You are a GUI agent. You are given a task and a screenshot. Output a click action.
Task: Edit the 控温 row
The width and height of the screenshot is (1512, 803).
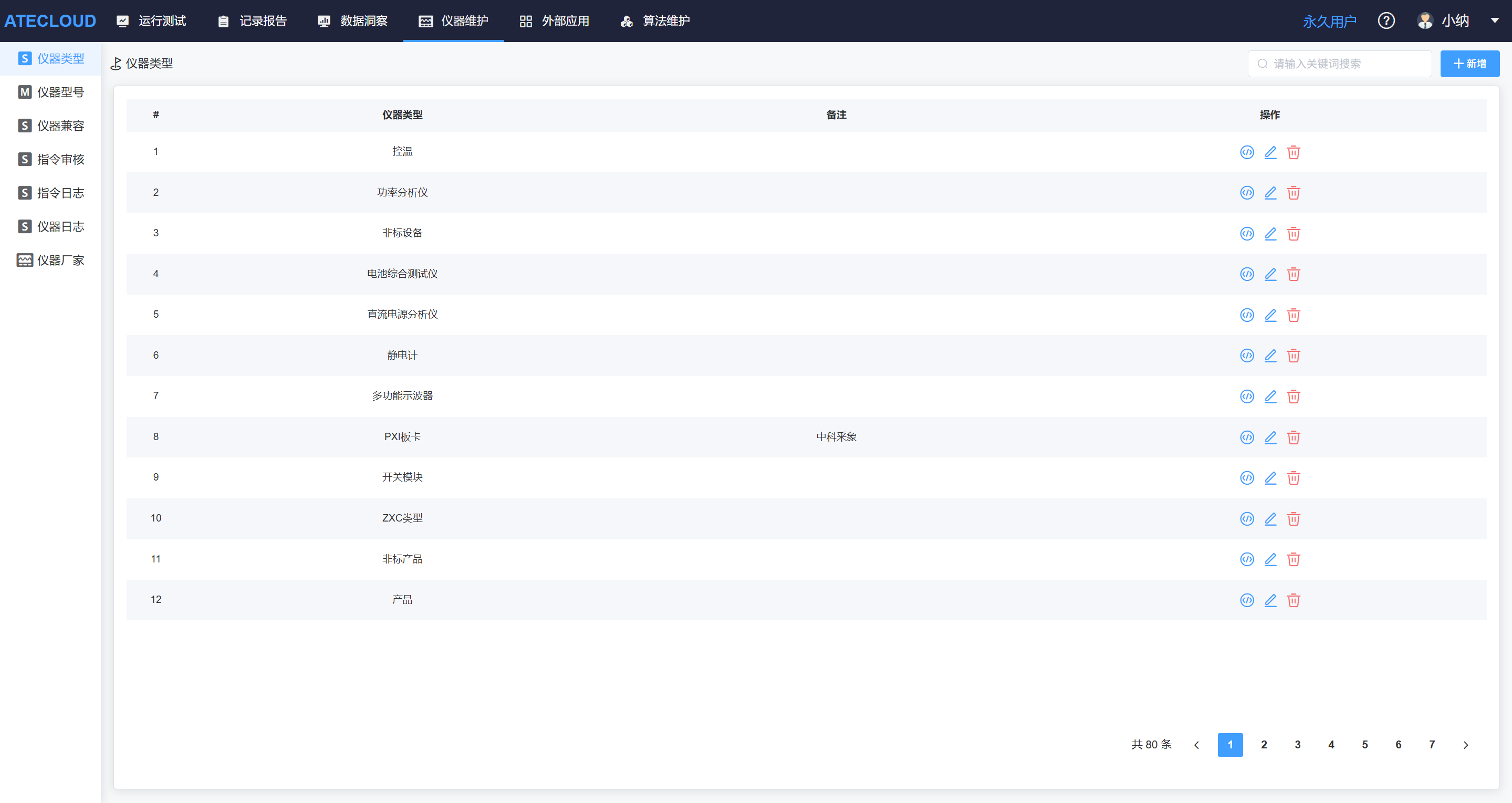click(x=1270, y=152)
